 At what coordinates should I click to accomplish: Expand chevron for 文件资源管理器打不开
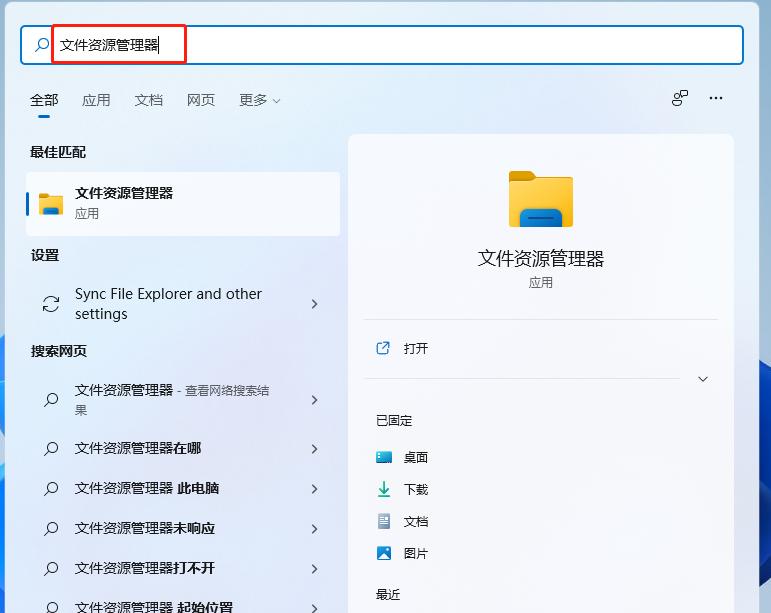pyautogui.click(x=315, y=568)
